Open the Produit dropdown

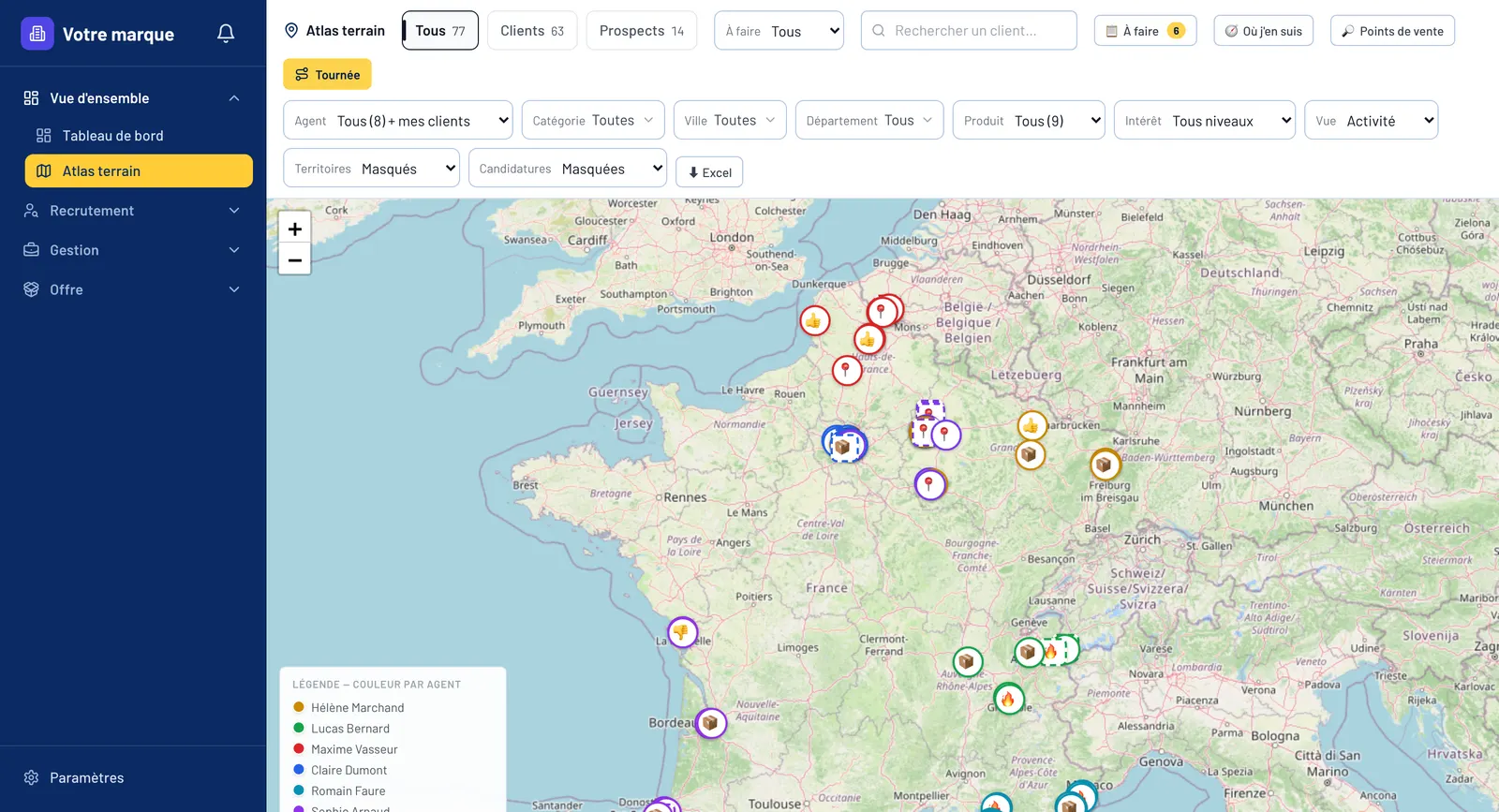click(x=1029, y=120)
